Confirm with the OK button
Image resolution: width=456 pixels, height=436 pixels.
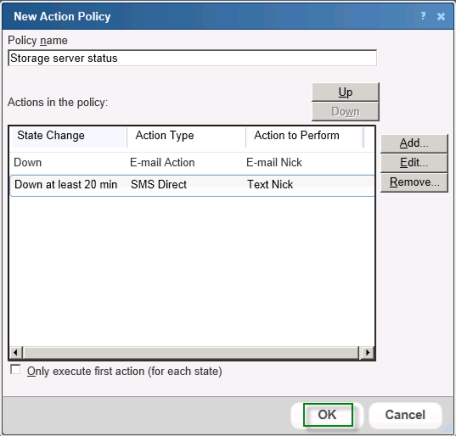pos(328,415)
